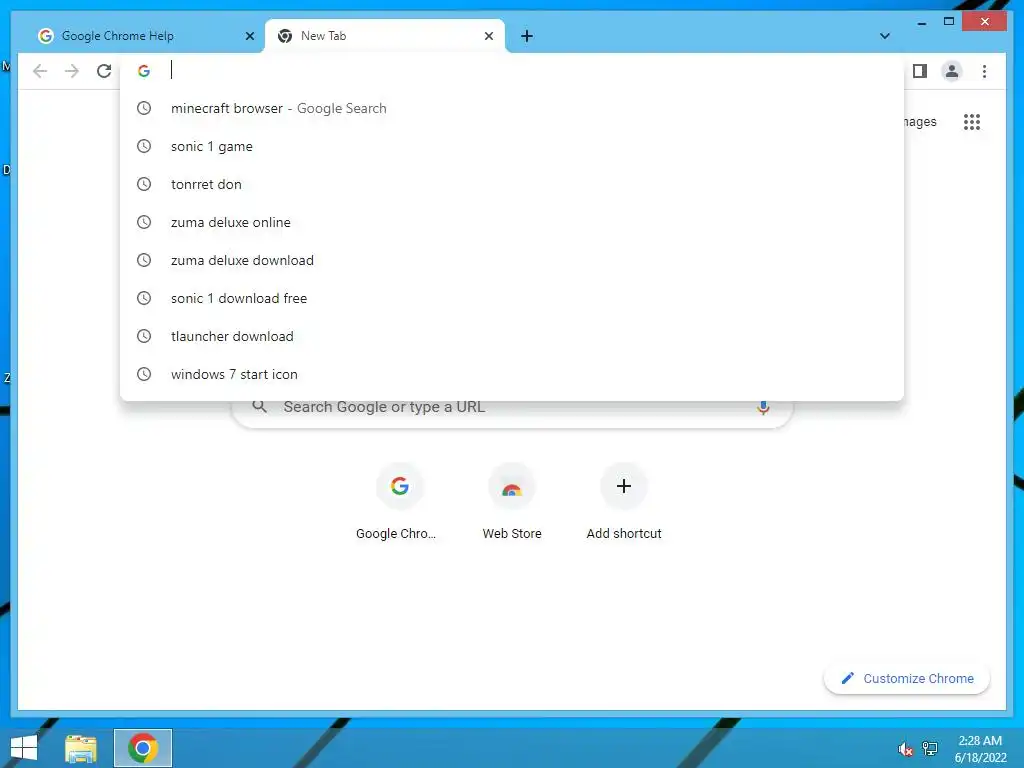Open the network tray icon
Image resolution: width=1024 pixels, height=768 pixels.
(x=929, y=748)
